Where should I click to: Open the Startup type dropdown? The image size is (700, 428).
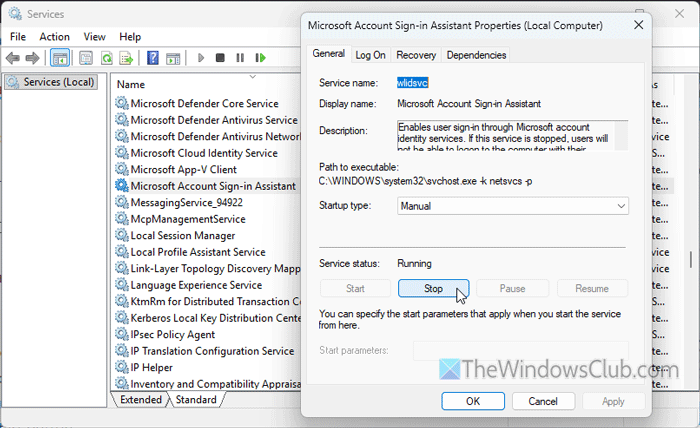(x=512, y=206)
